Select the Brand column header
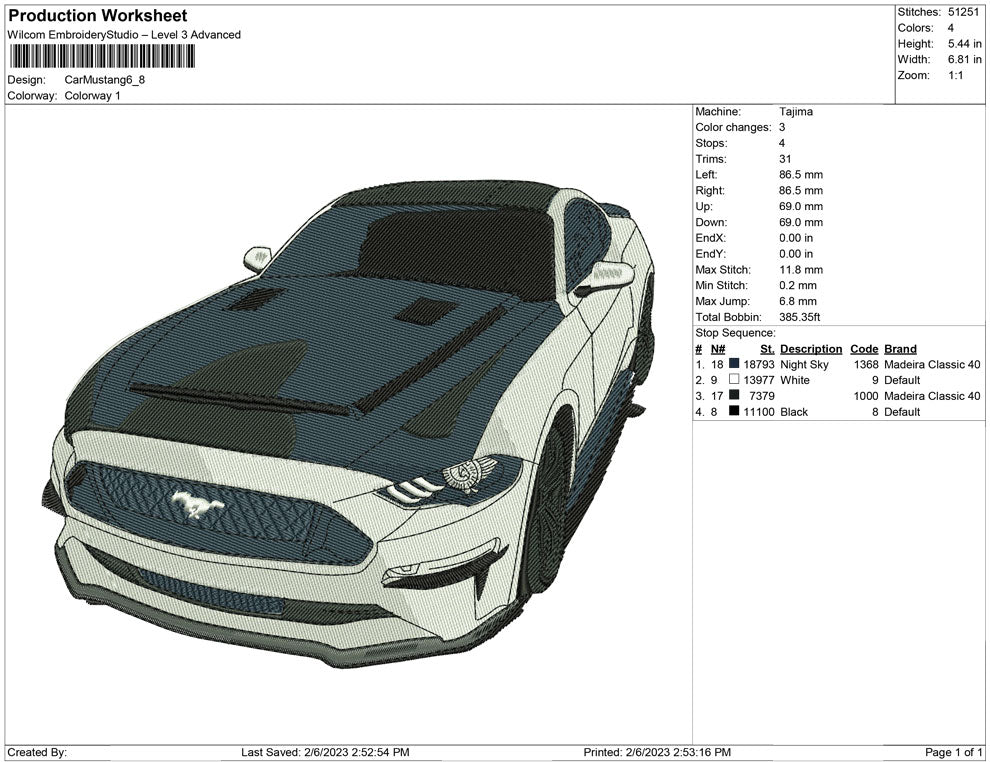Viewport: 990px width, 762px height. 900,349
